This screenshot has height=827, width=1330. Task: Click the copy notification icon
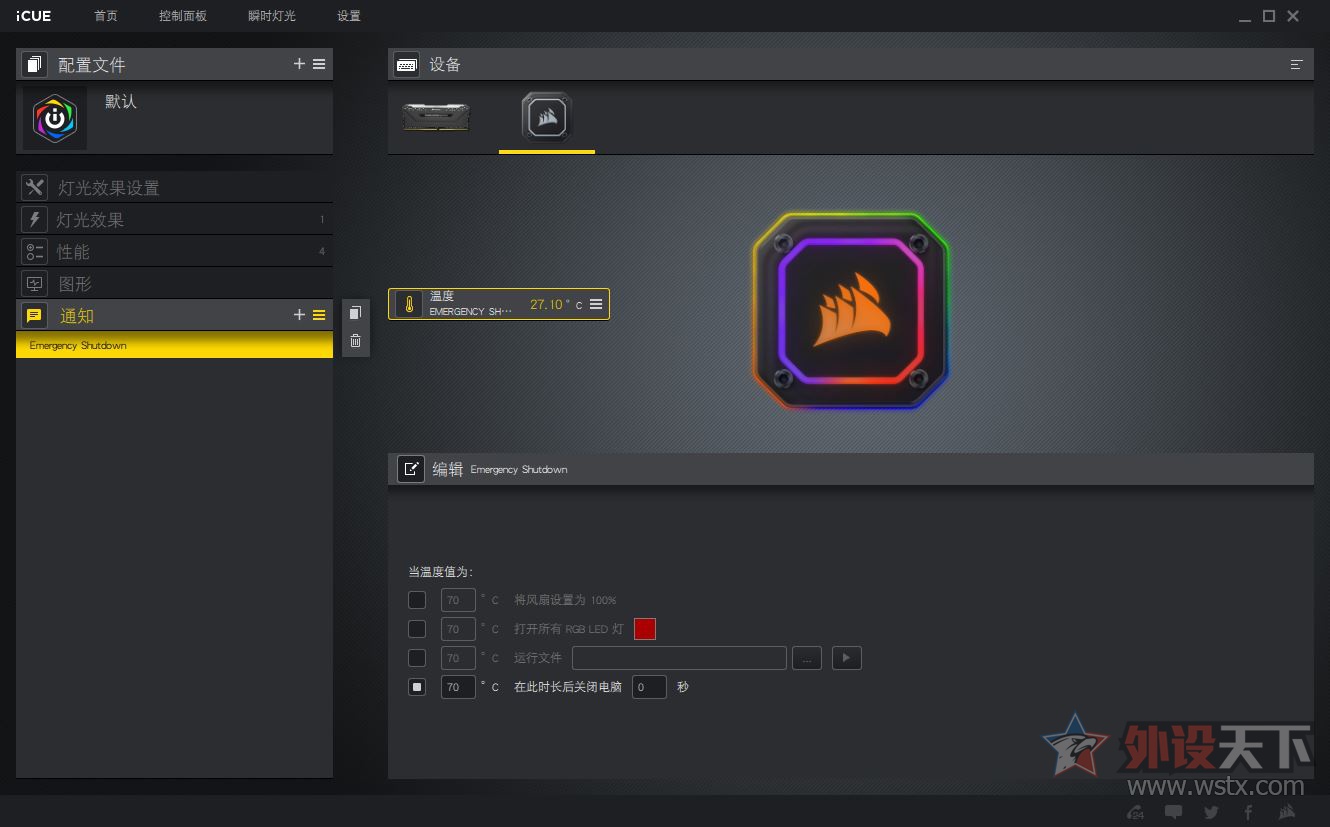click(x=355, y=313)
